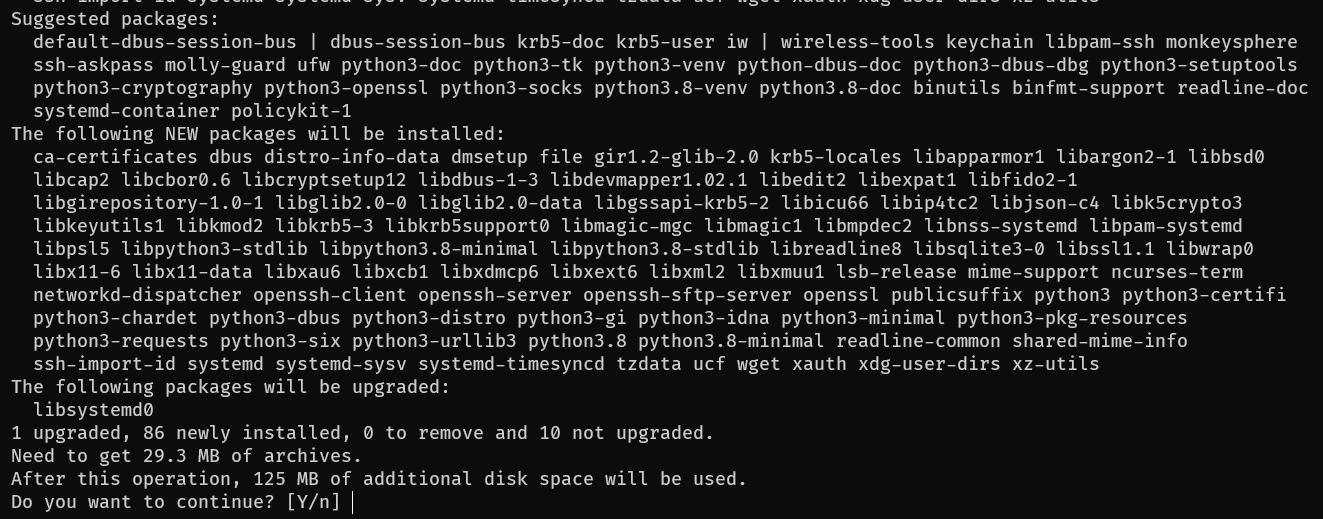Click the monkeysphere suggested package
This screenshot has height=519, width=1323.
tap(1237, 42)
